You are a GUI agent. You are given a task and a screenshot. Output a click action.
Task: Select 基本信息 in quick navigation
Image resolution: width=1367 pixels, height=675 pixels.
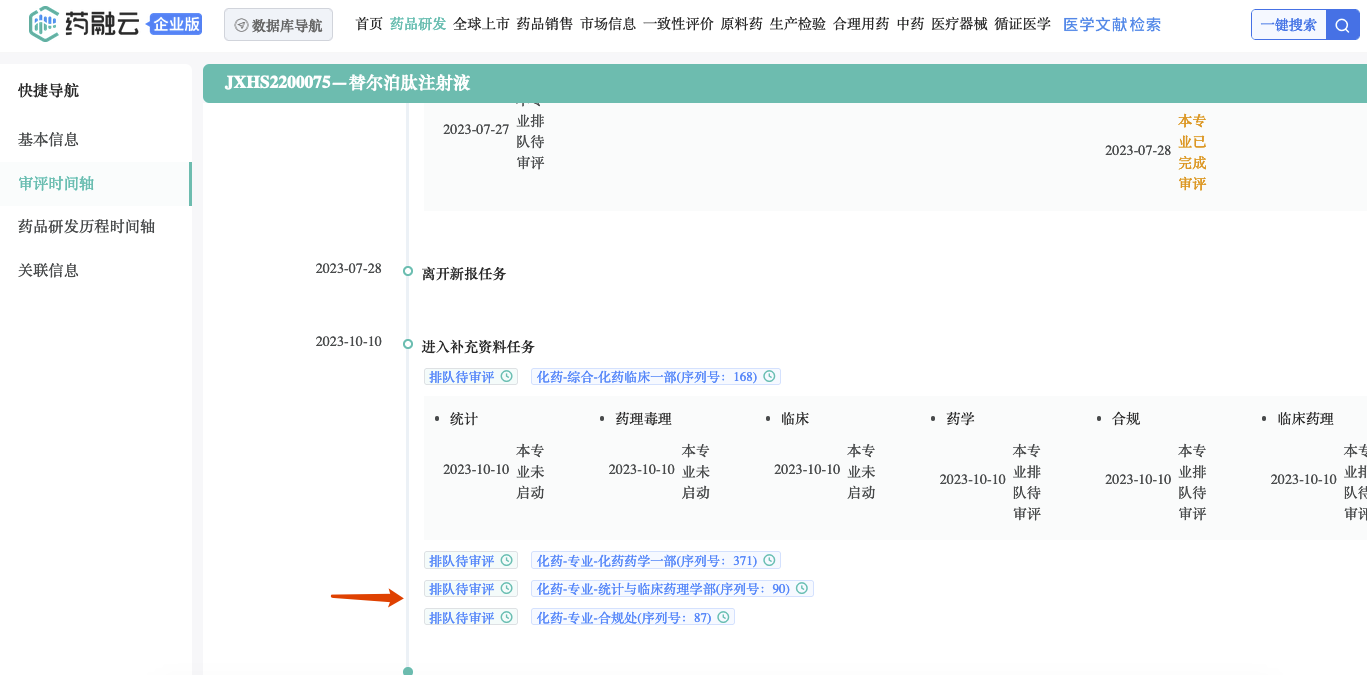[x=48, y=140]
